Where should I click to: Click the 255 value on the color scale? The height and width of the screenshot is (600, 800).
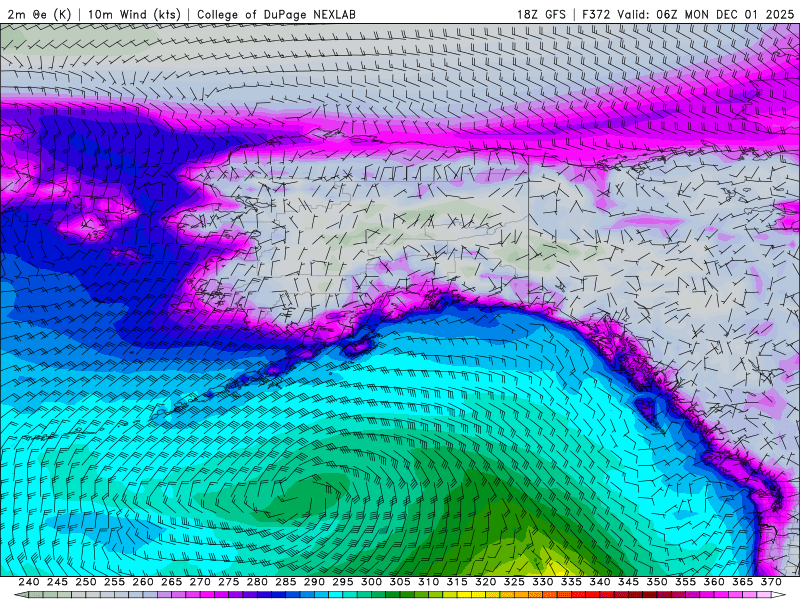point(114,582)
